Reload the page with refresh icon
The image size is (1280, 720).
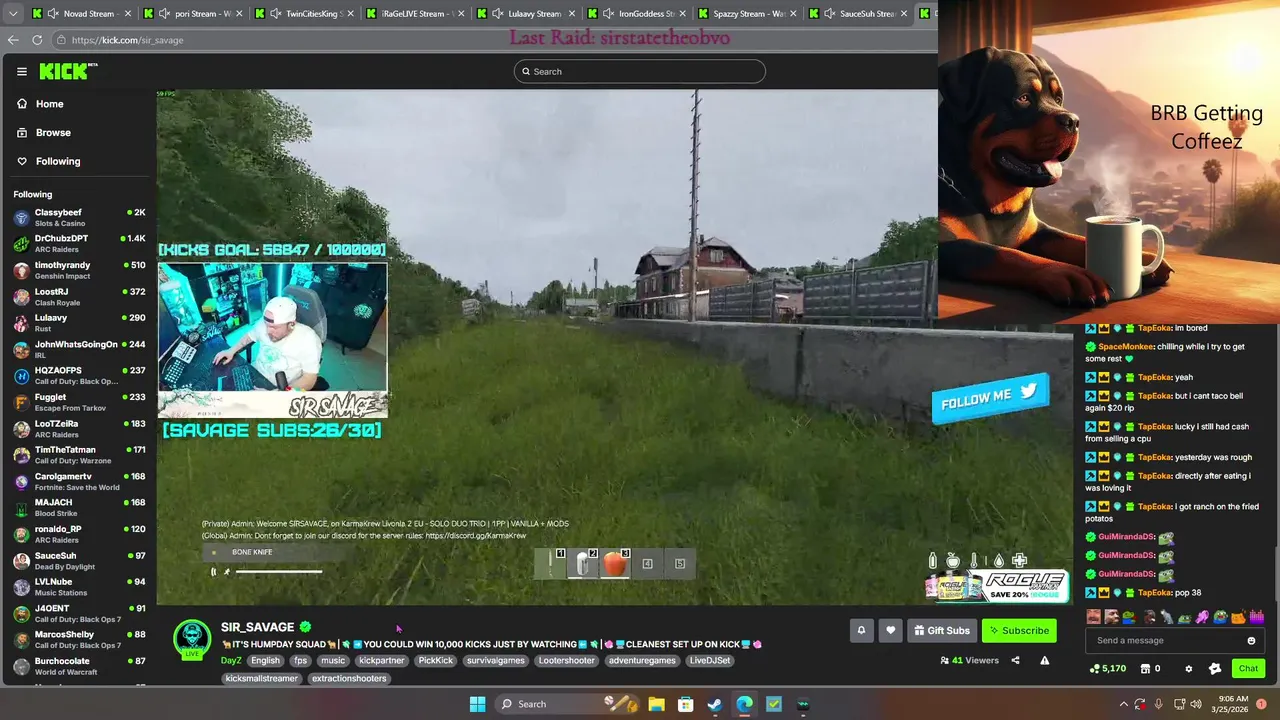[x=37, y=40]
